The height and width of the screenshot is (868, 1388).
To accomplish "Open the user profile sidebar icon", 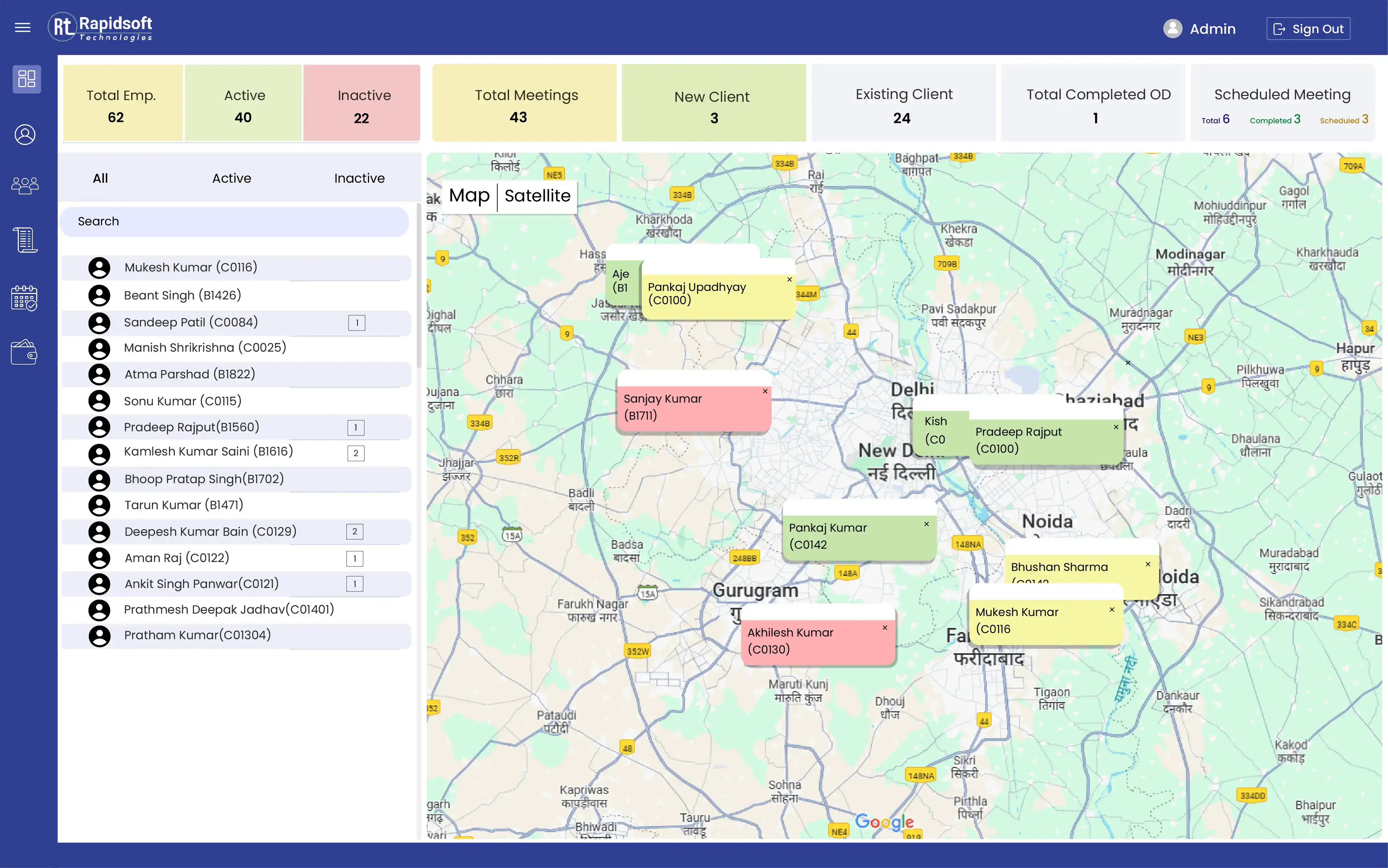I will tap(25, 134).
